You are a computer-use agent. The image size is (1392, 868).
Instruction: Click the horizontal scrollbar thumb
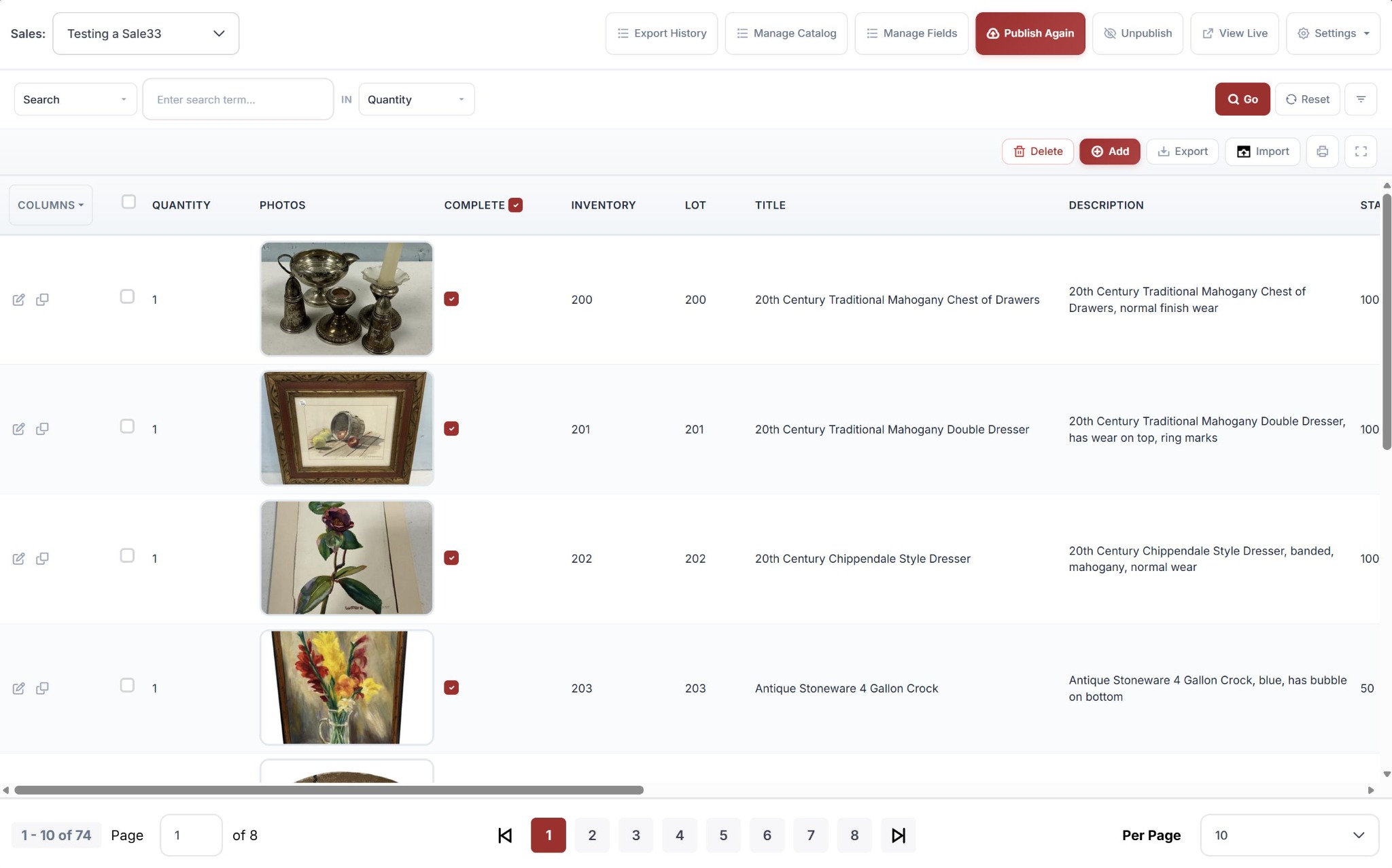[x=329, y=790]
